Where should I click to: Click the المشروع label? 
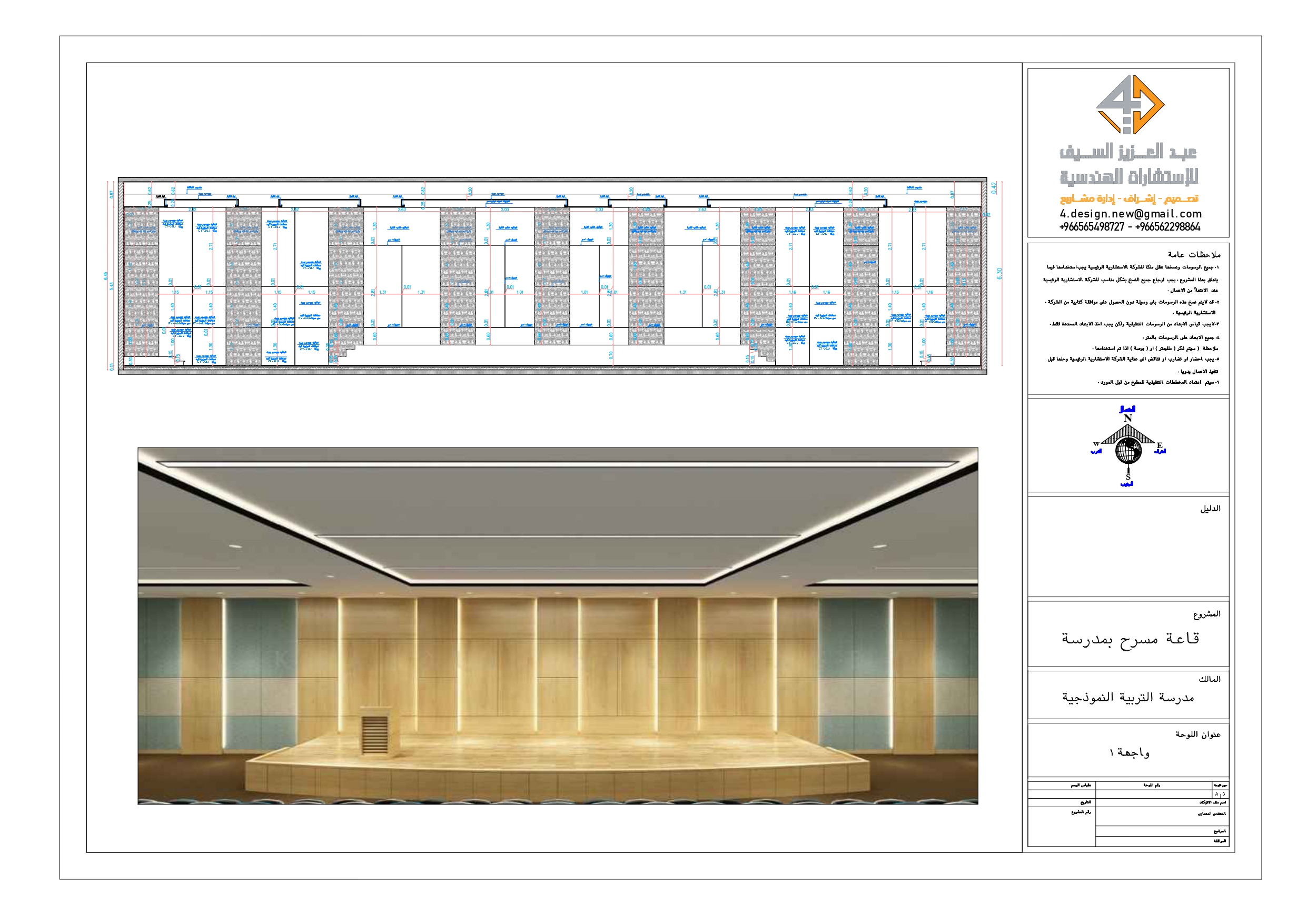(1207, 614)
